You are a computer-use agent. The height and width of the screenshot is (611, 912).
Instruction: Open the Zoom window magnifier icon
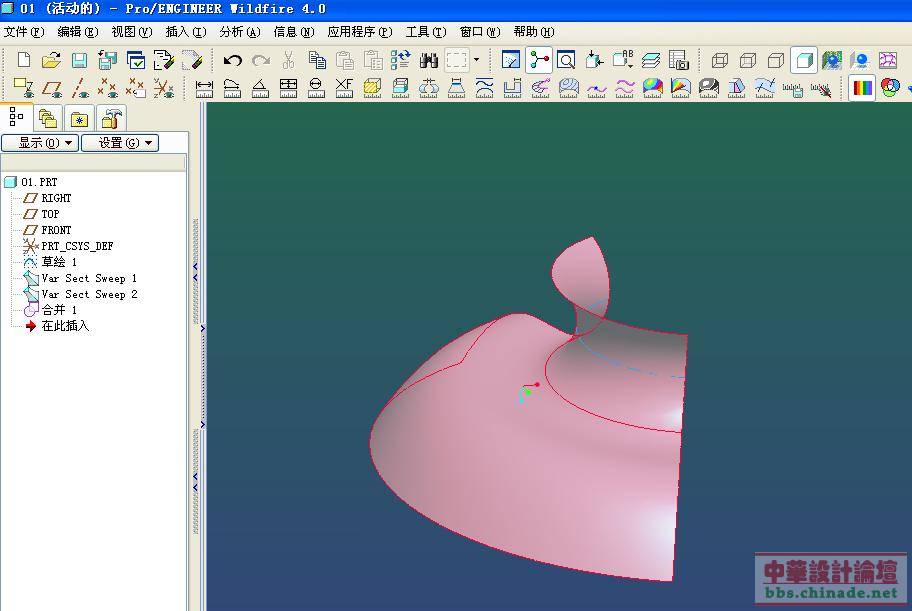point(566,60)
